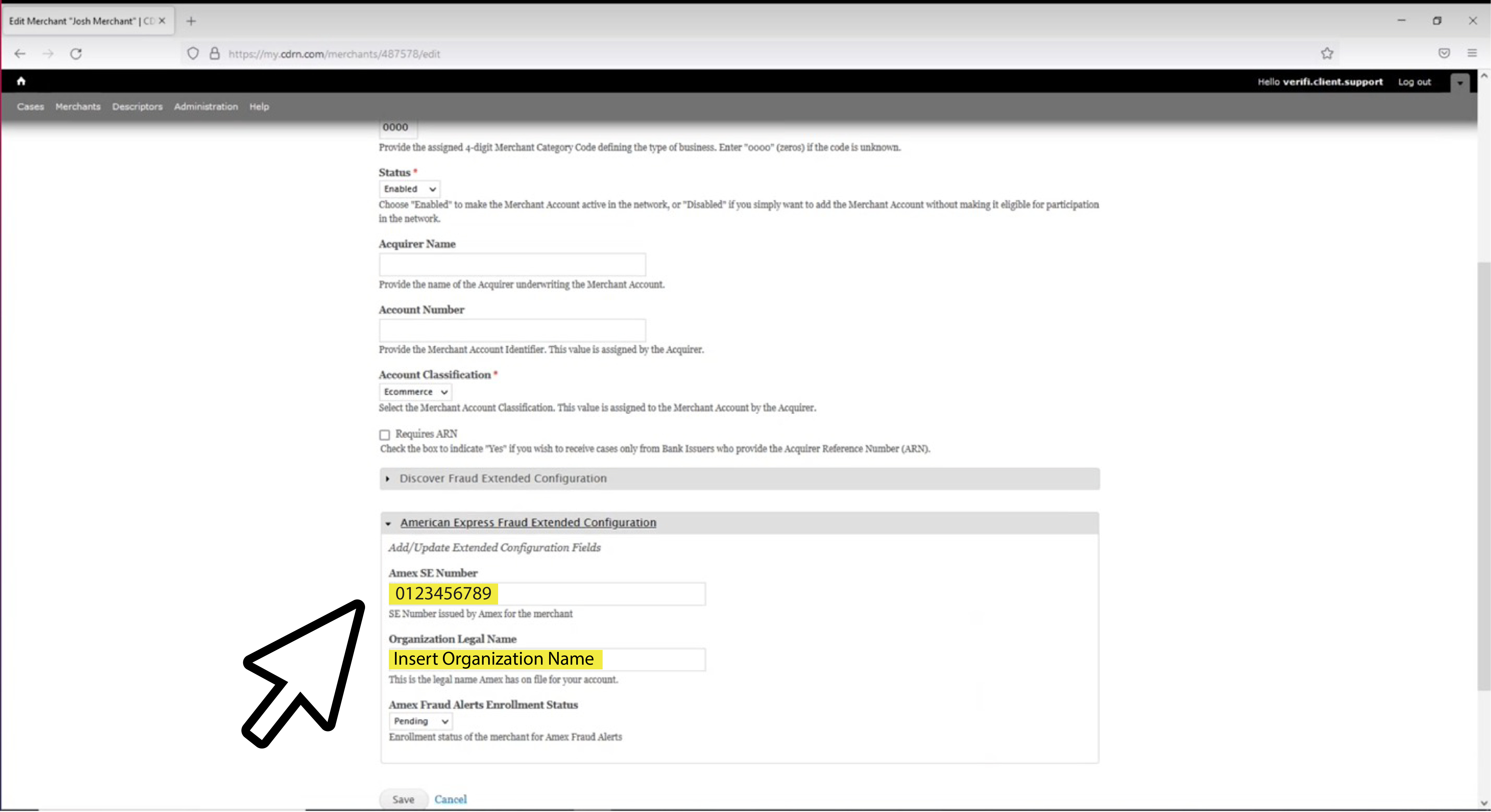Open the Help menu
Image resolution: width=1491 pixels, height=812 pixels.
click(x=259, y=107)
